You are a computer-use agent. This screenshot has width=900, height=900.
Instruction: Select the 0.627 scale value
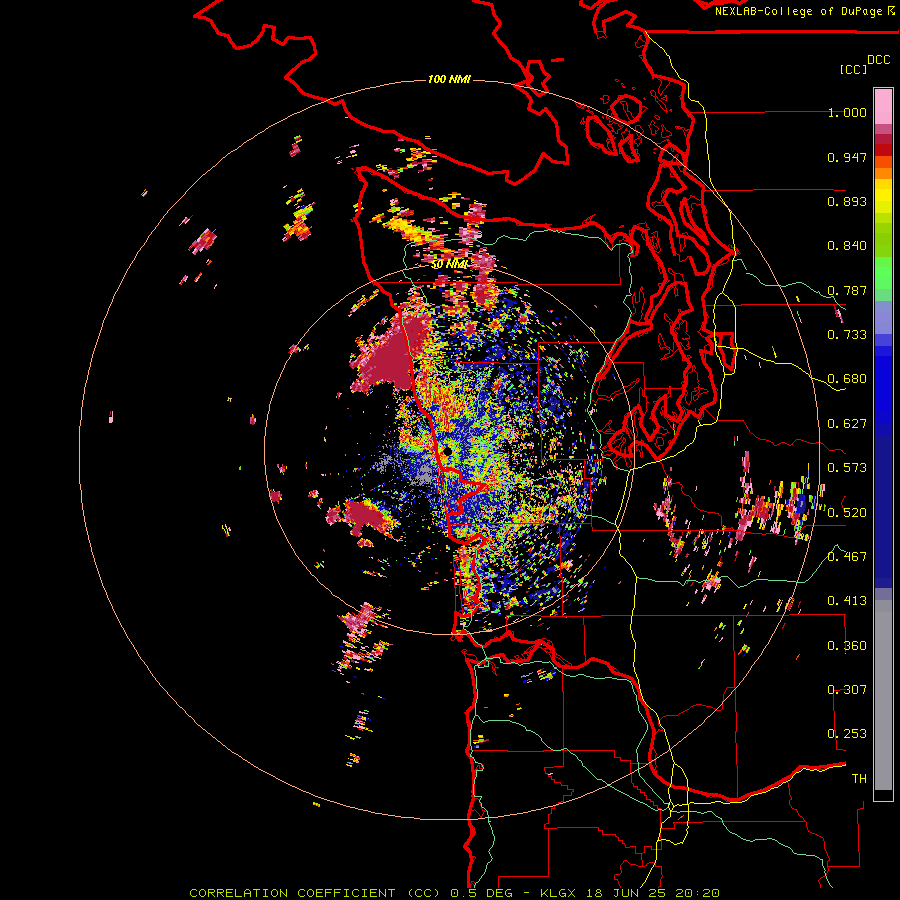point(847,424)
